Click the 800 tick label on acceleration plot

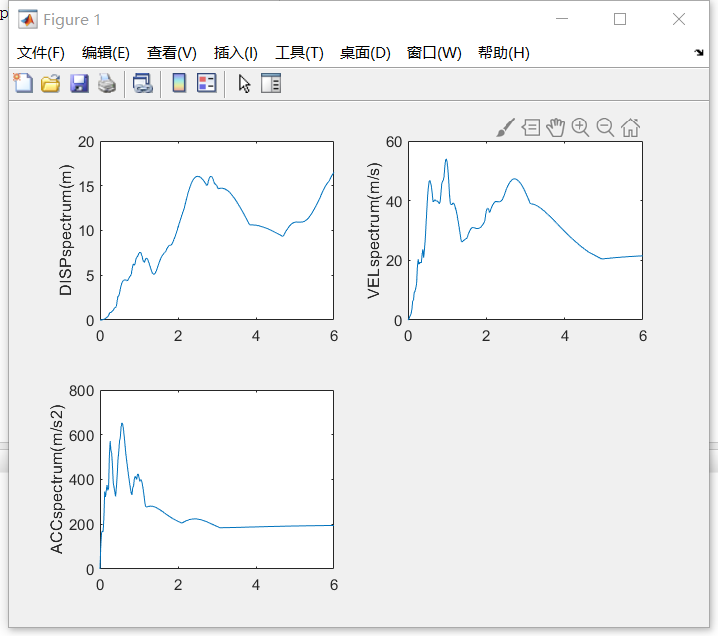82,391
